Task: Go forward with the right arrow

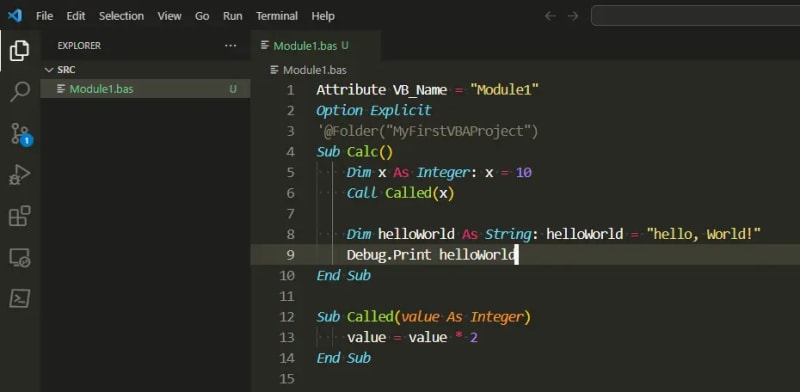Action: click(573, 16)
